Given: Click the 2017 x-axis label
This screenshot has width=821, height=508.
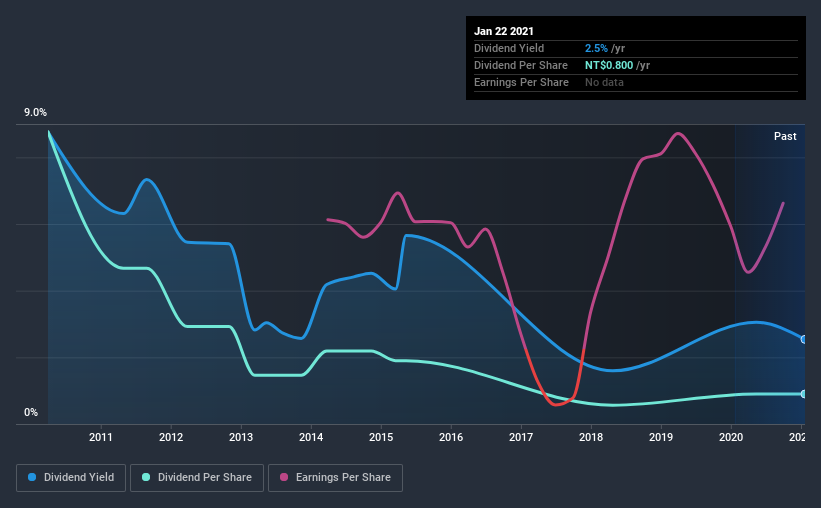Looking at the screenshot, I should click(521, 437).
